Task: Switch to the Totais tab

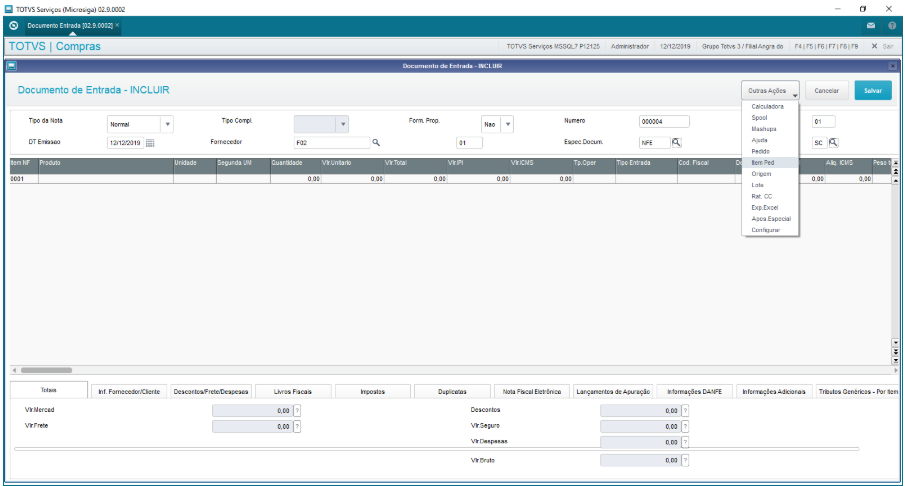Action: click(x=49, y=390)
